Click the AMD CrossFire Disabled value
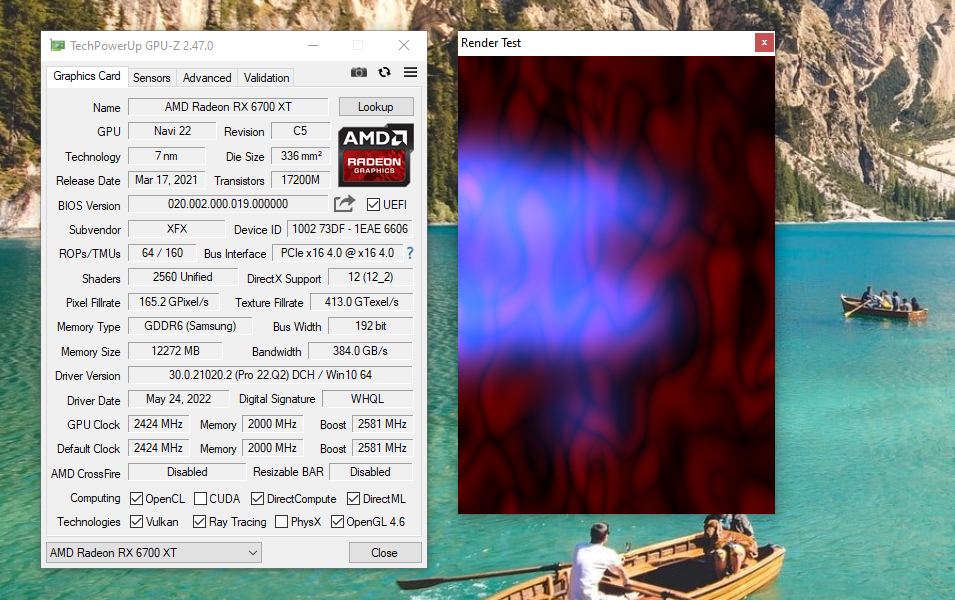This screenshot has width=955, height=600. (x=187, y=471)
